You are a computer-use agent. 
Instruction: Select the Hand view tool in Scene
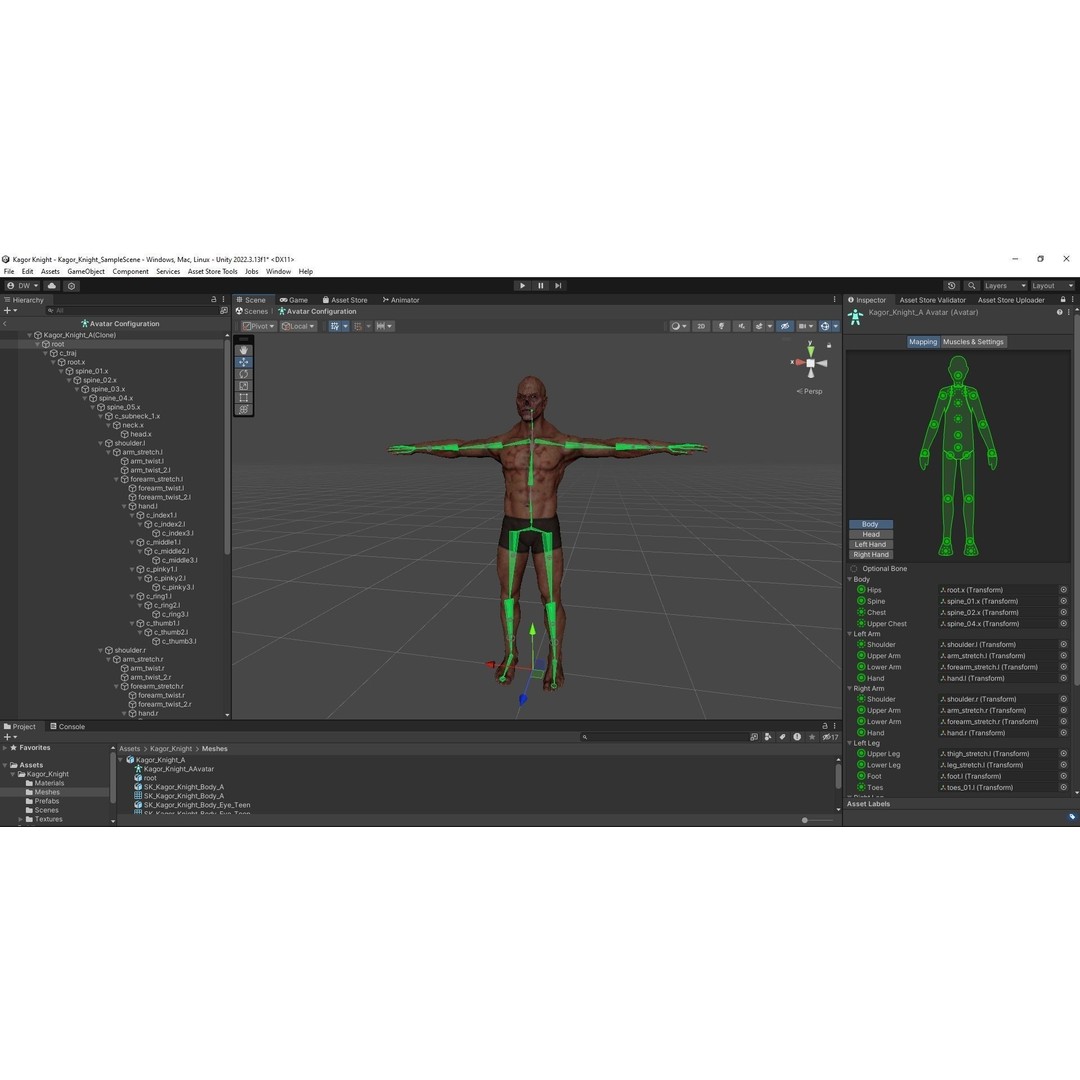pyautogui.click(x=244, y=351)
